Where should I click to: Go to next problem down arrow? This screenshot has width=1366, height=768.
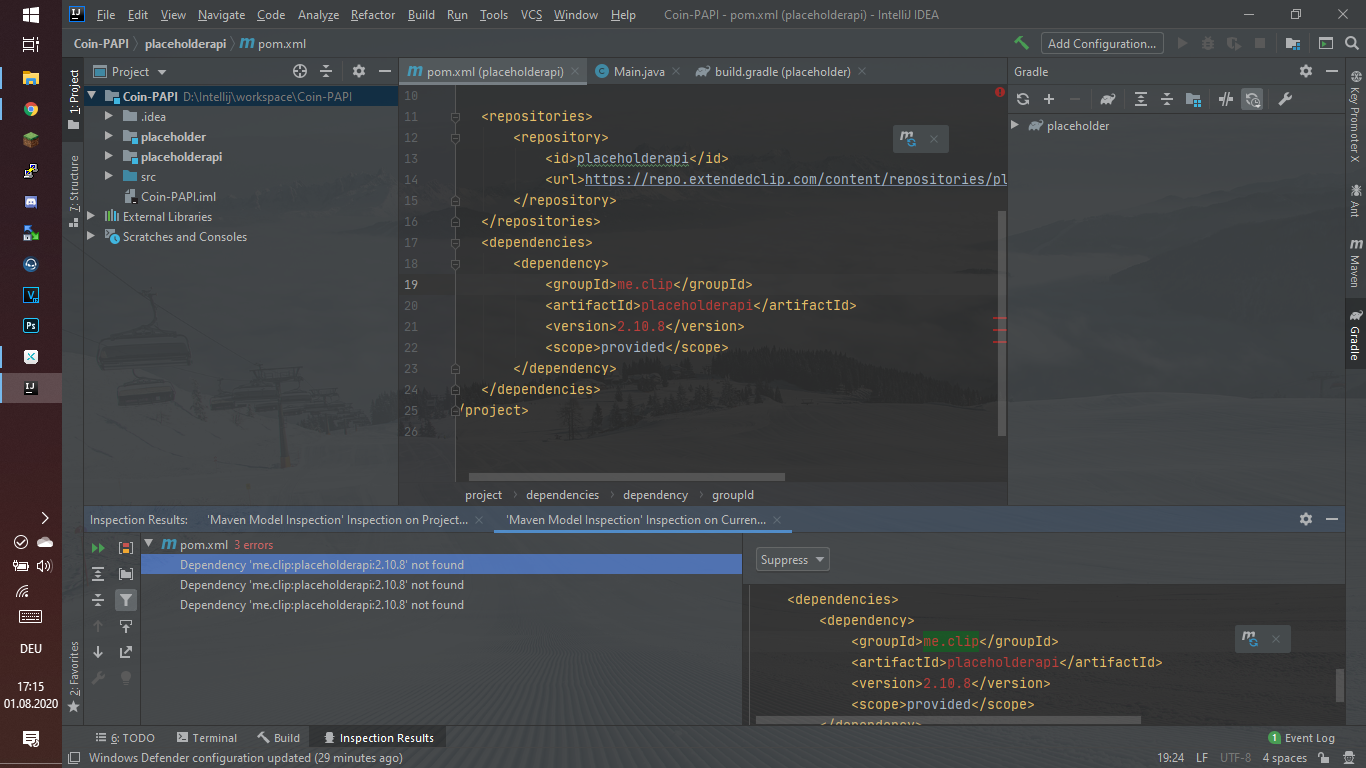98,651
